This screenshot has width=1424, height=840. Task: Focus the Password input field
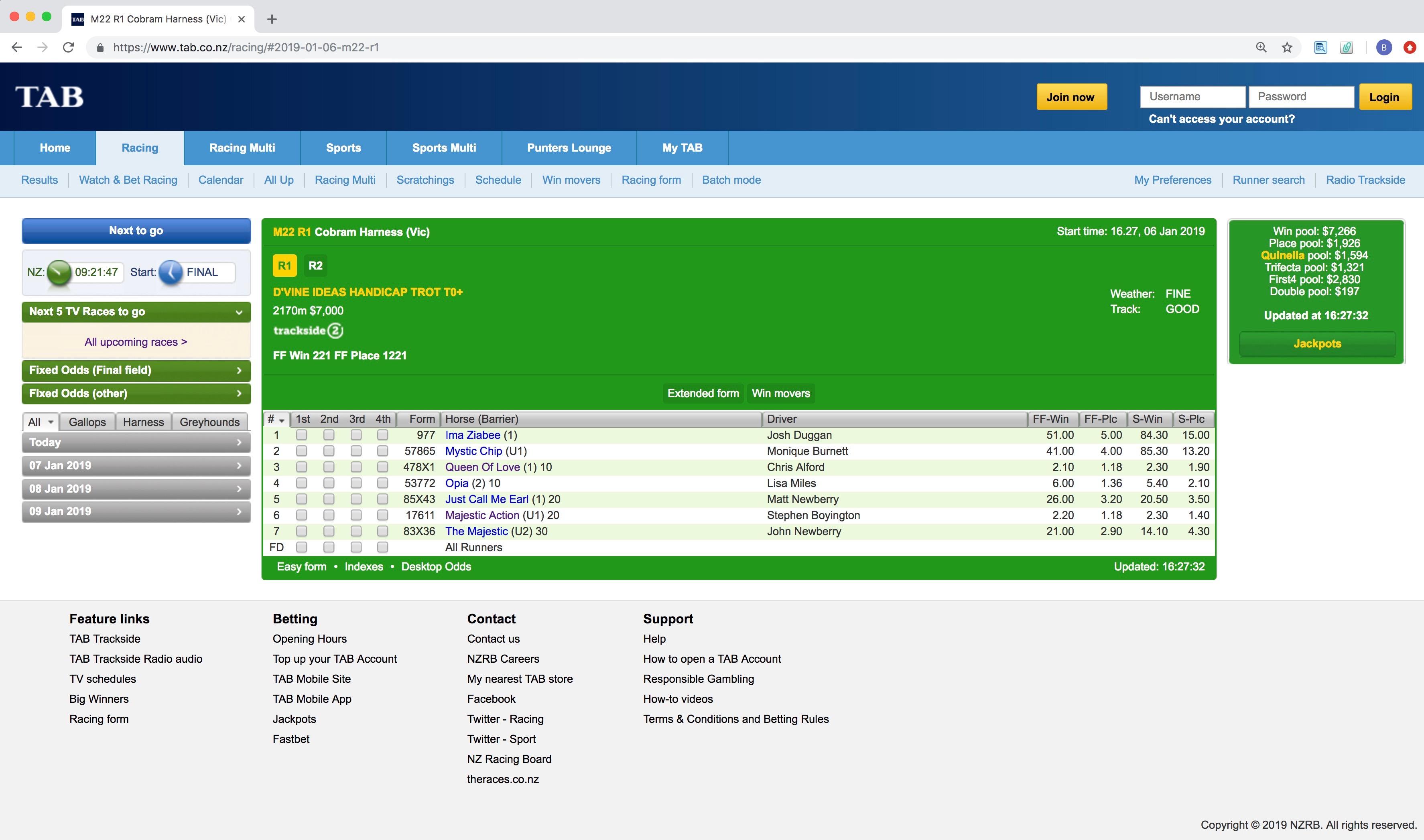(x=1301, y=97)
